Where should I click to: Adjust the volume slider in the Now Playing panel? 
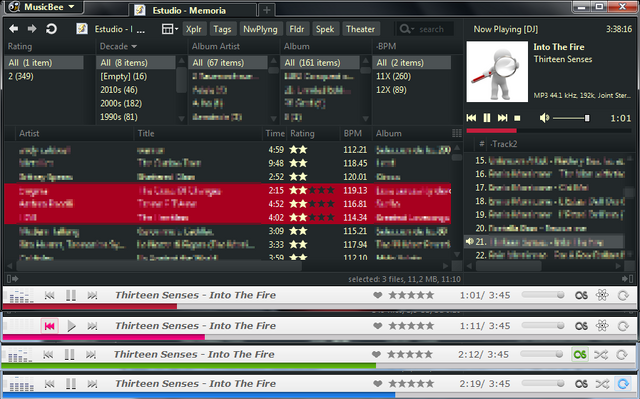tap(571, 118)
